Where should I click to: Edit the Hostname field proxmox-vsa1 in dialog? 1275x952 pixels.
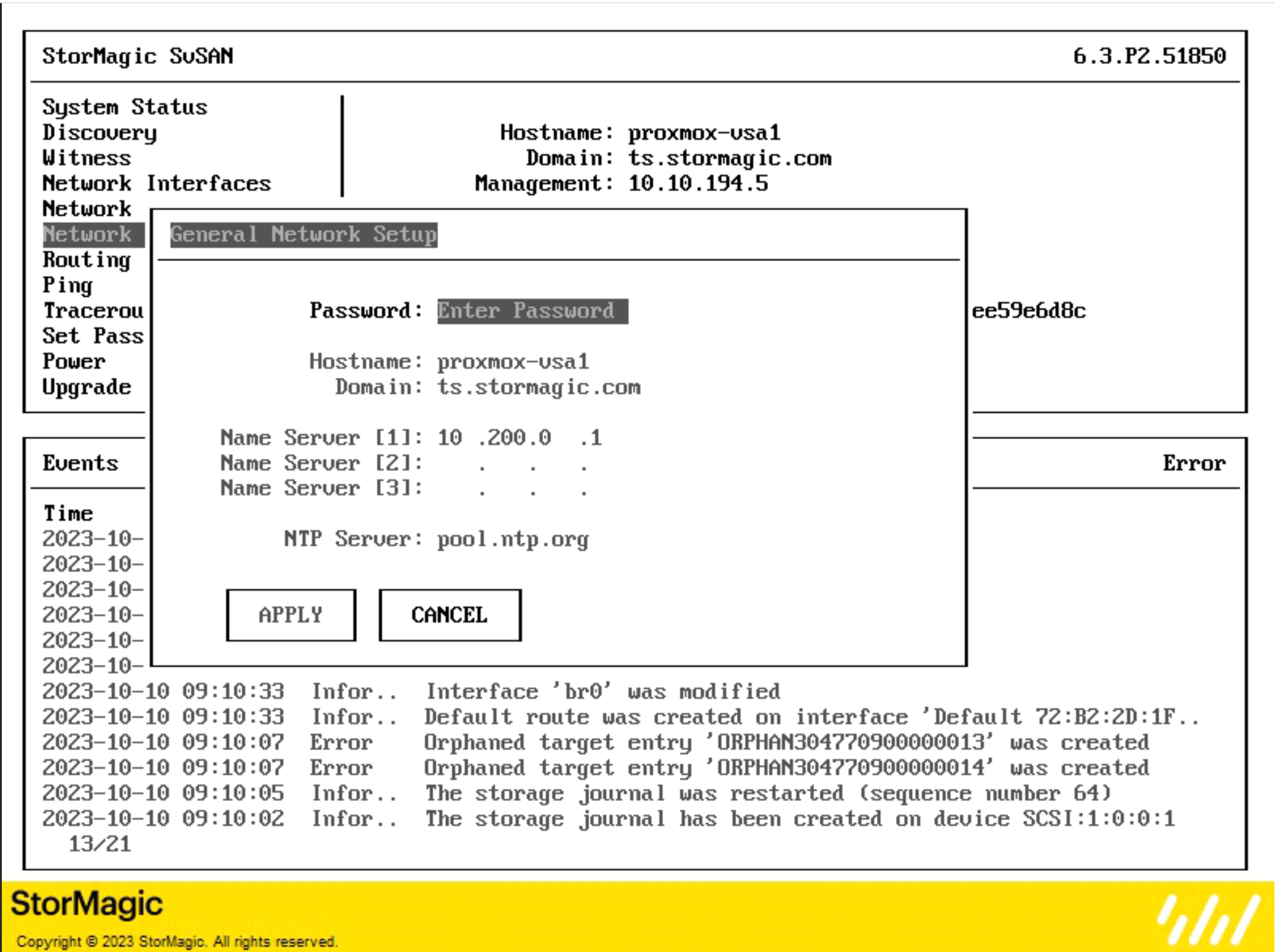click(513, 361)
